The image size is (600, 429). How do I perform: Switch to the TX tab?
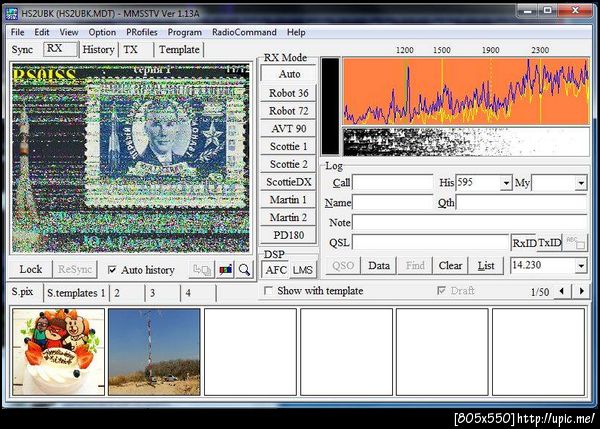click(x=135, y=50)
